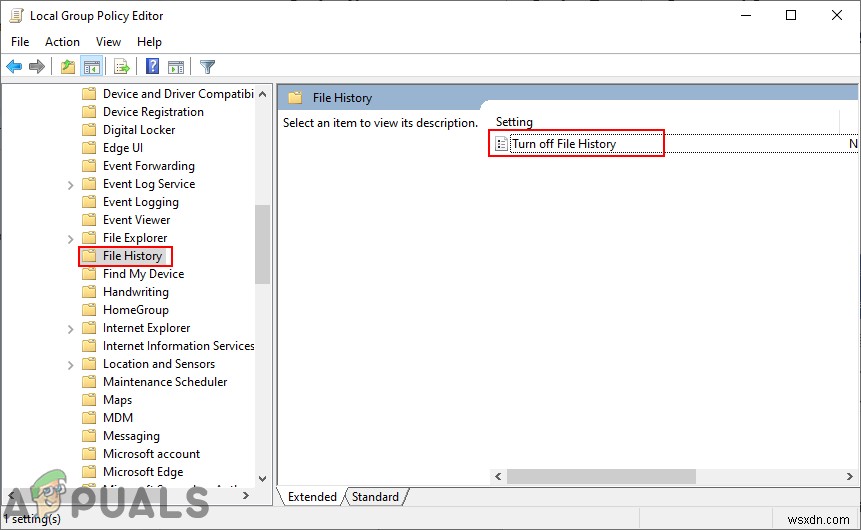Click the Forward arrow toolbar icon
This screenshot has width=861, height=530.
37,67
